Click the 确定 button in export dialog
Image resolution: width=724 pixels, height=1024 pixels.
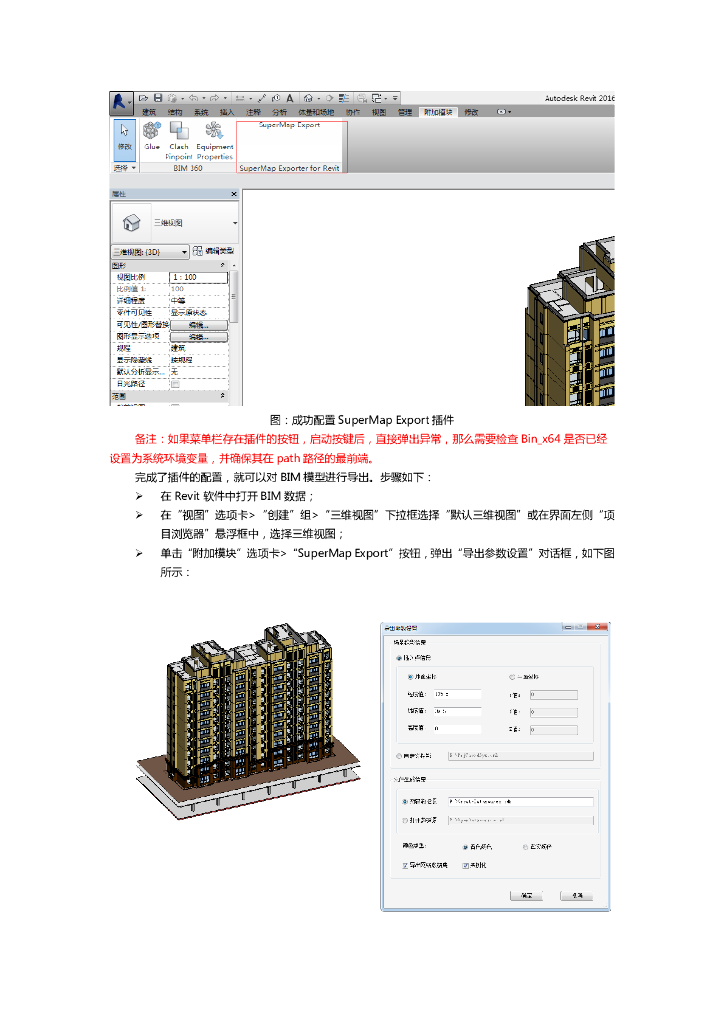pos(527,895)
